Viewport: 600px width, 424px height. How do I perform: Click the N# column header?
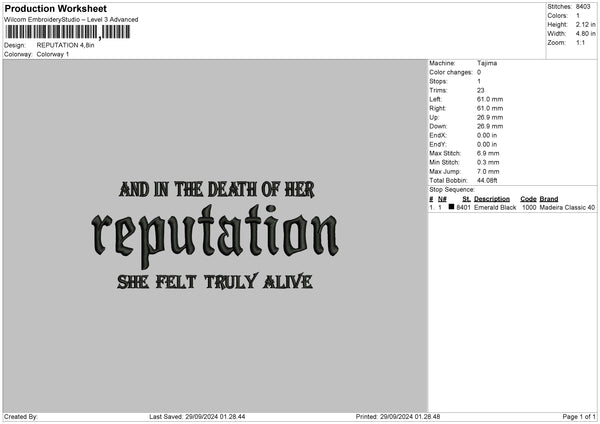pos(442,199)
